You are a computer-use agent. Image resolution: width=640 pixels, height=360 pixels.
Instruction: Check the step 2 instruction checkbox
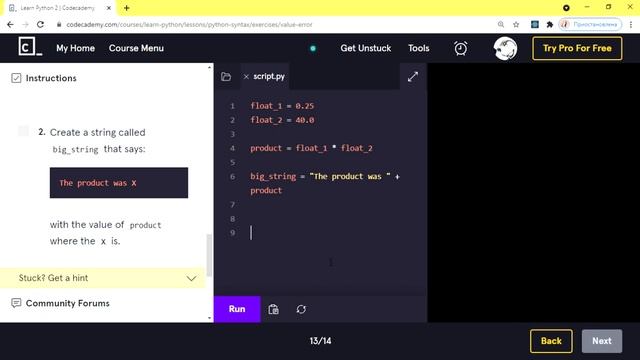click(x=23, y=131)
